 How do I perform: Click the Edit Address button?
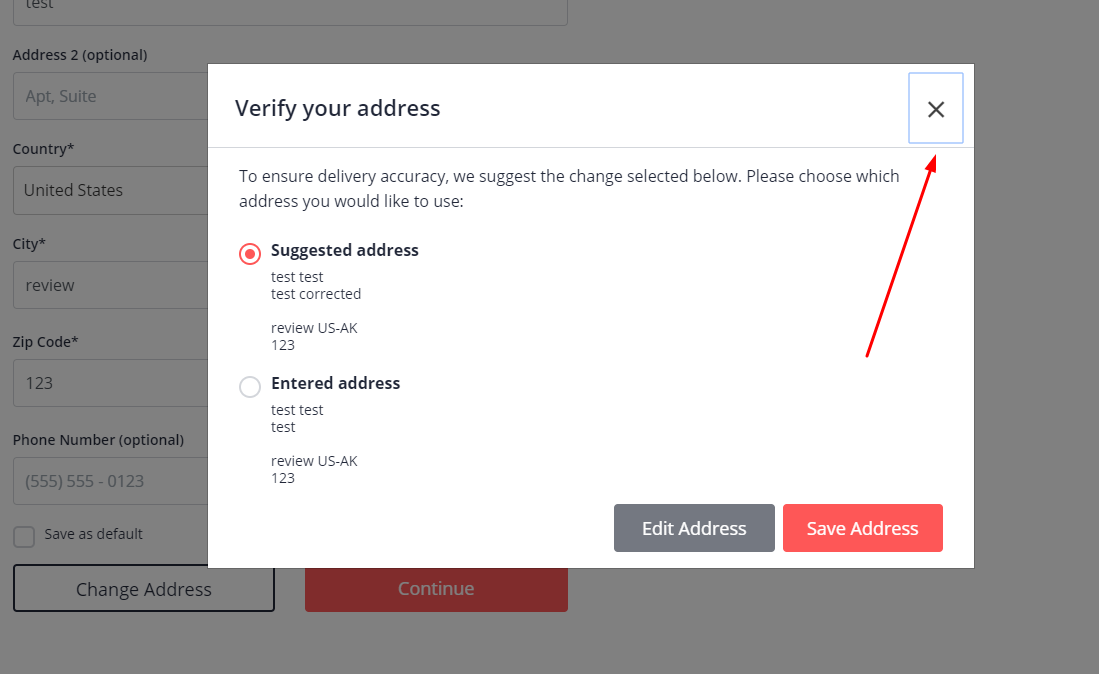coord(694,527)
